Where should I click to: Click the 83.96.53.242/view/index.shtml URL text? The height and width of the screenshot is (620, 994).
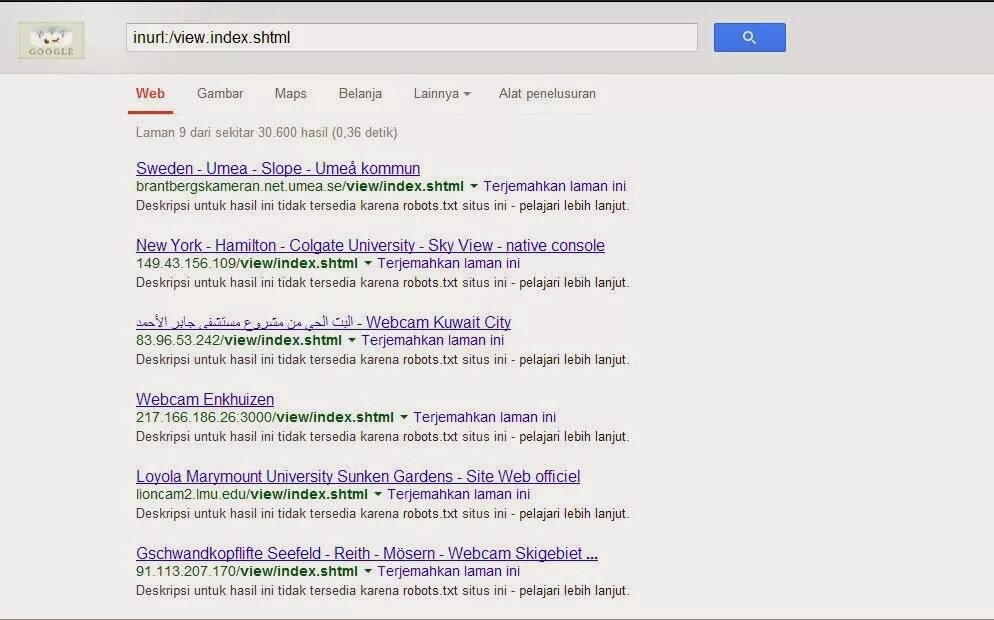(239, 340)
